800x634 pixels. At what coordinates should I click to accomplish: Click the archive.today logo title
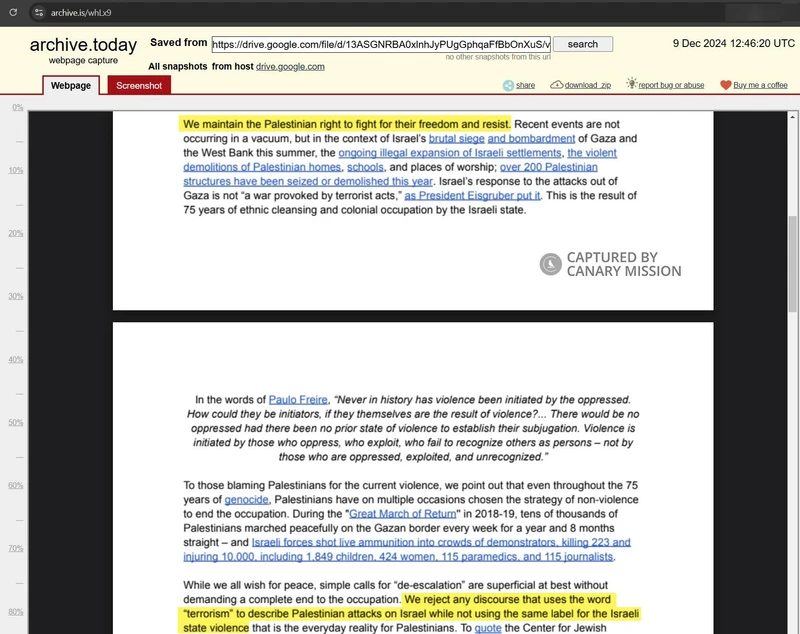(83, 45)
